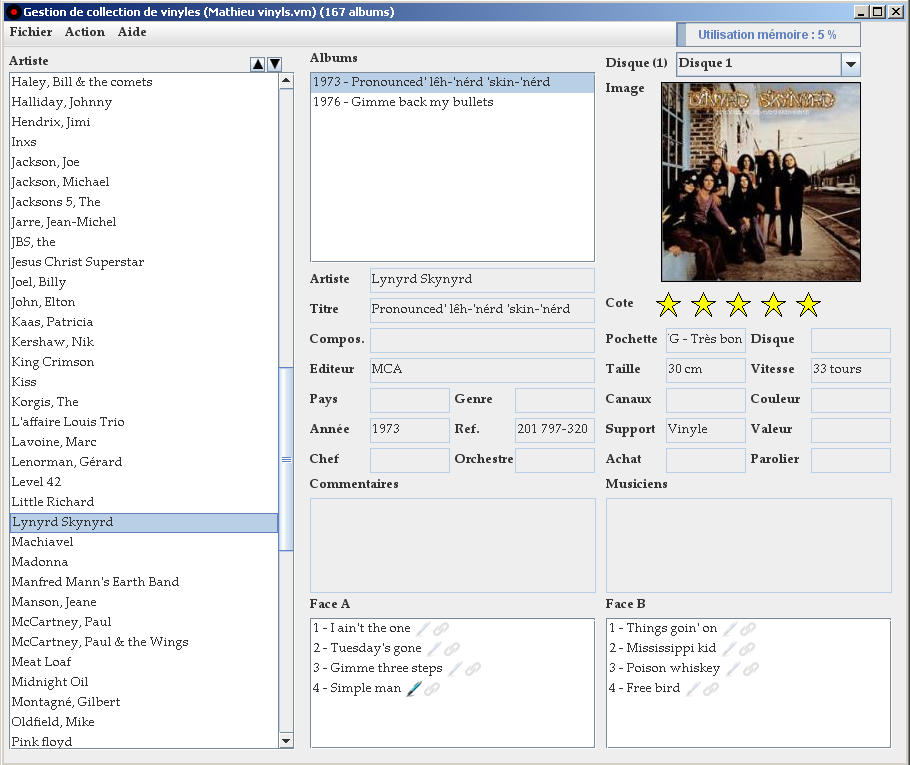910x765 pixels.
Task: Set rating to two stars
Action: 703,305
